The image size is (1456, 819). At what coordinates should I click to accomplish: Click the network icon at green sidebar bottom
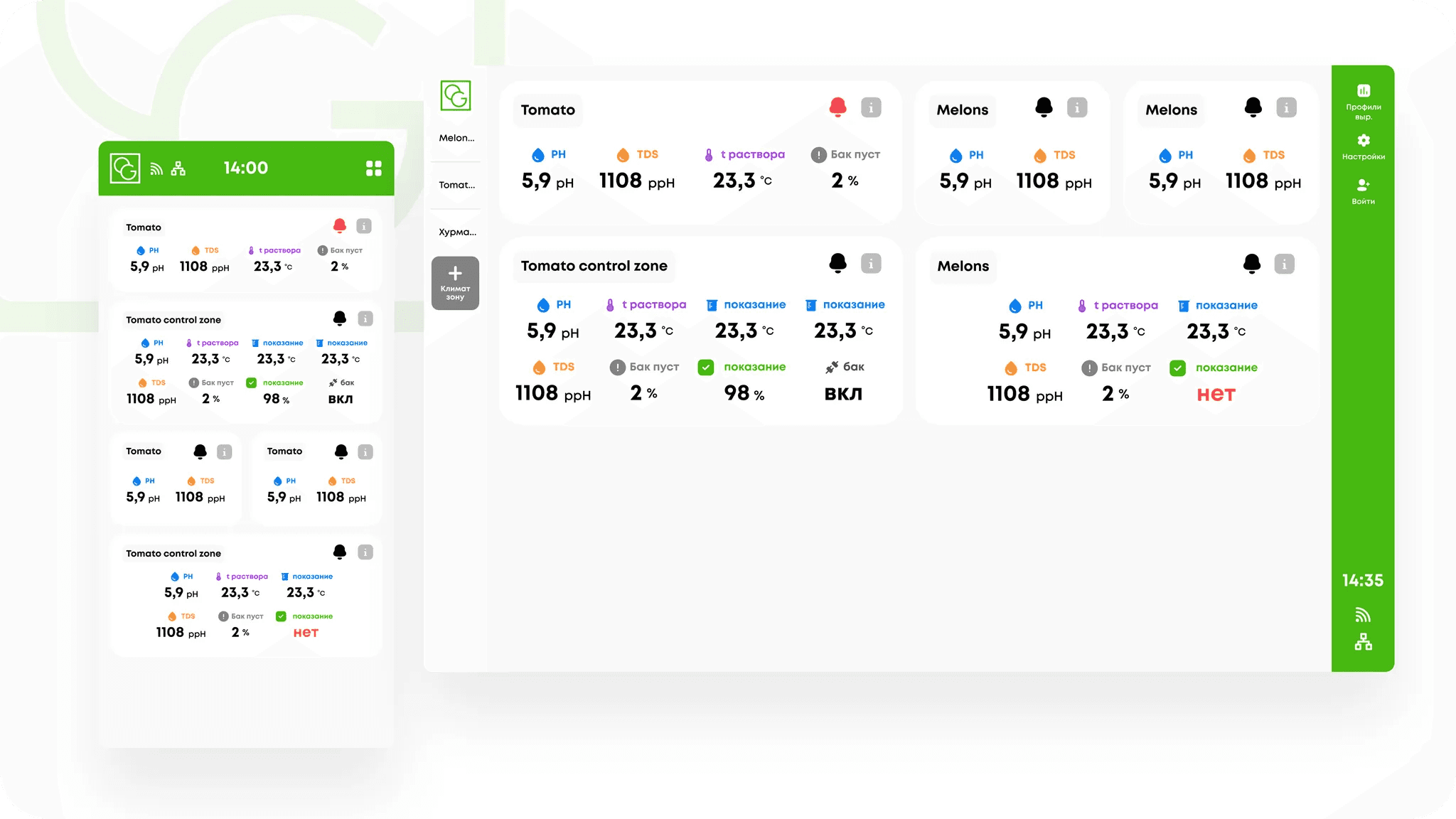1363,642
